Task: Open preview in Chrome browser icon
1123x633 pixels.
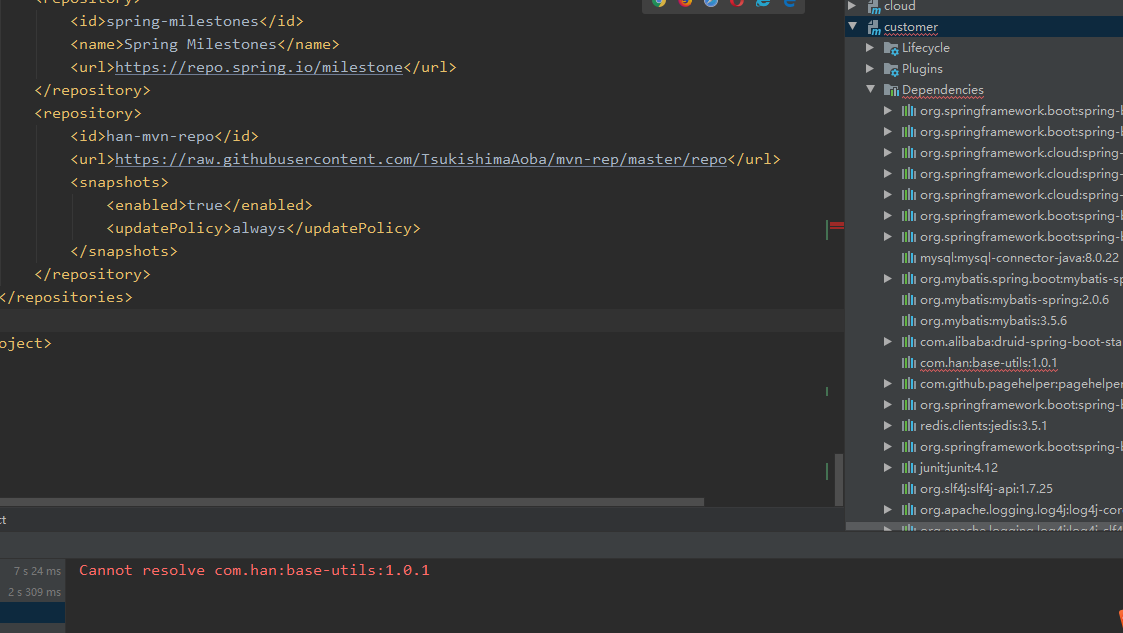Action: (659, 3)
